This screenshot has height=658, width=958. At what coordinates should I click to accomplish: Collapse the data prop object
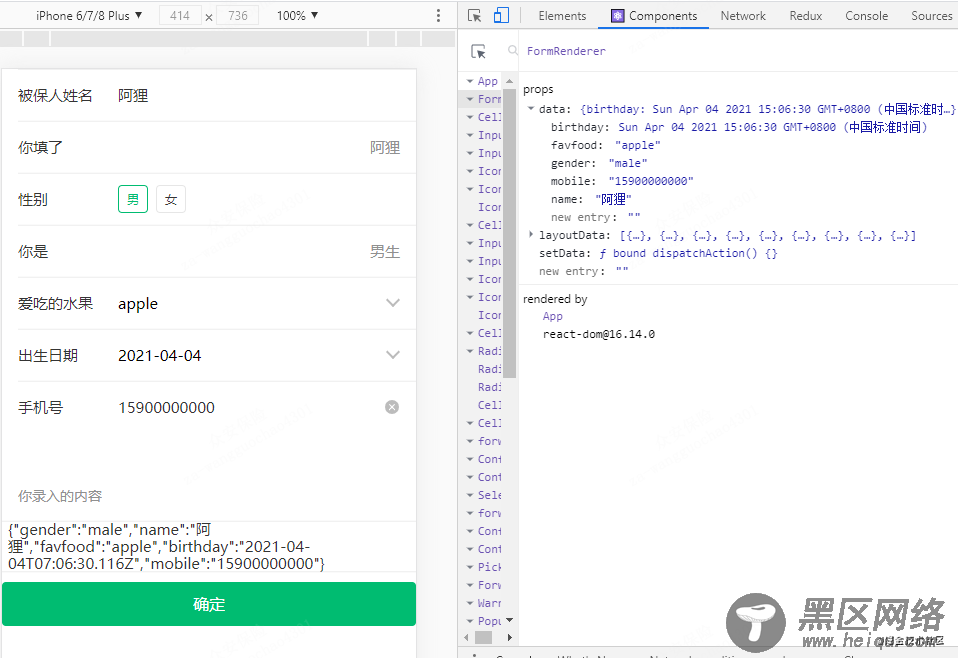click(531, 109)
